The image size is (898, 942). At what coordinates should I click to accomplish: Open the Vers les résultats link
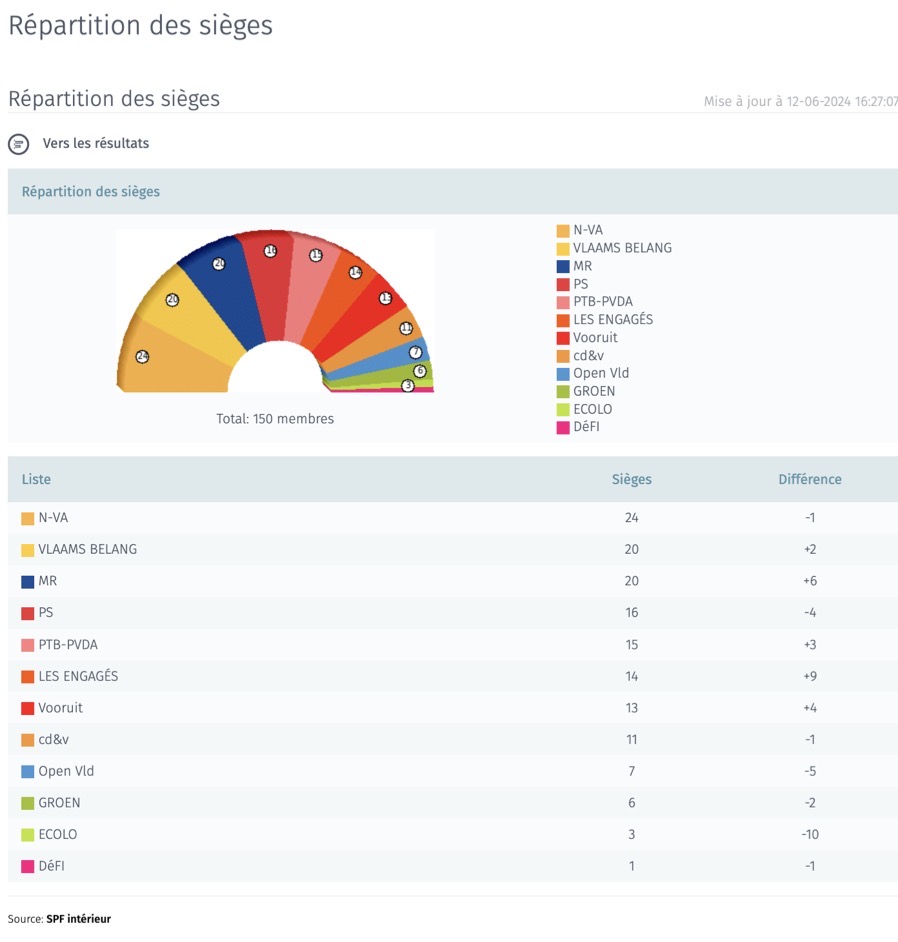pyautogui.click(x=96, y=144)
